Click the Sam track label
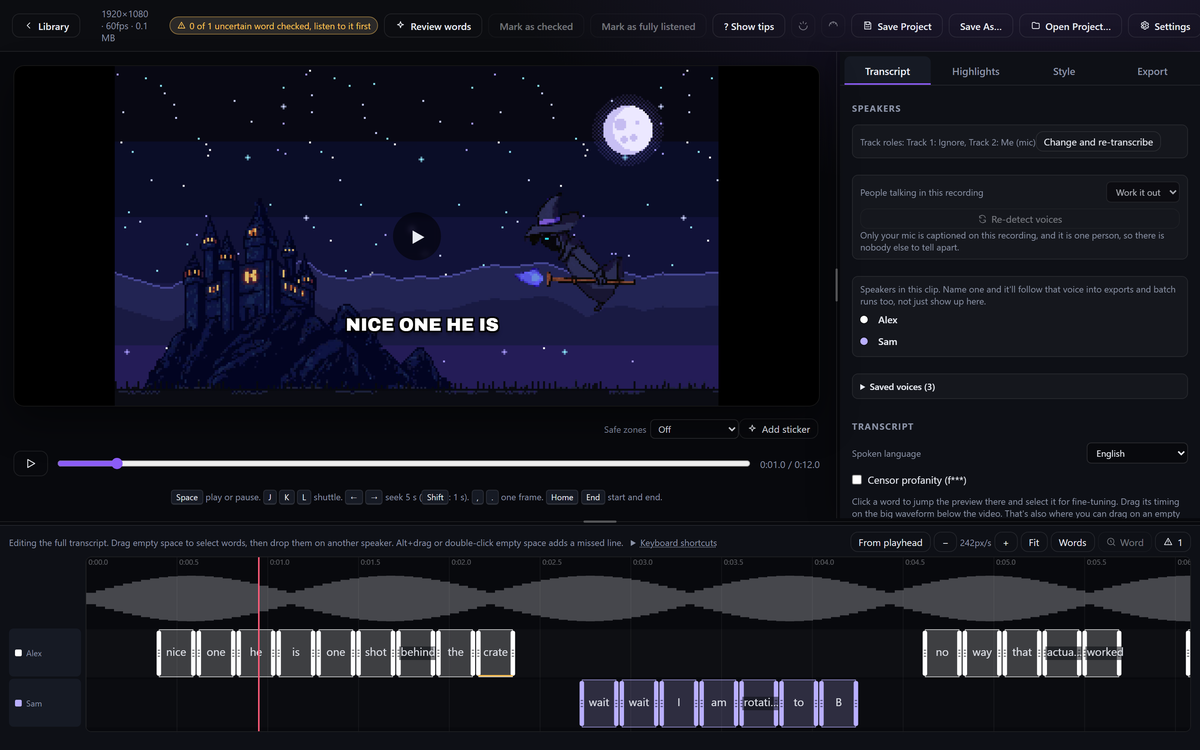 pos(45,704)
